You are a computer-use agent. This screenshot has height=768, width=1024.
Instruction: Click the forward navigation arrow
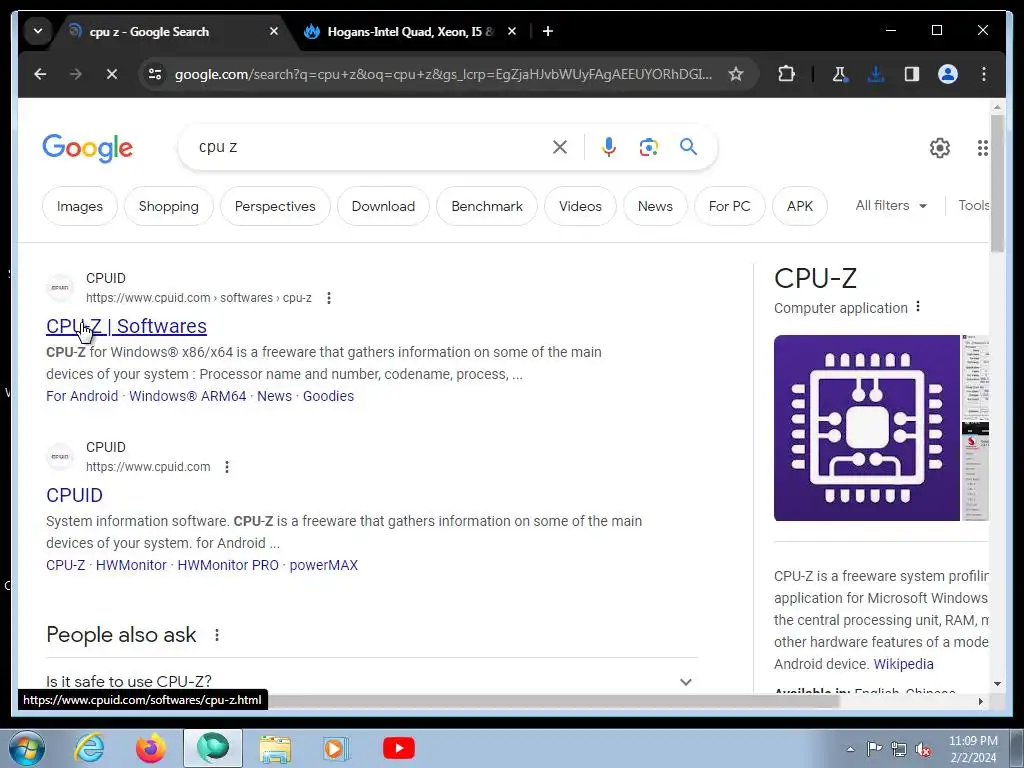(76, 74)
